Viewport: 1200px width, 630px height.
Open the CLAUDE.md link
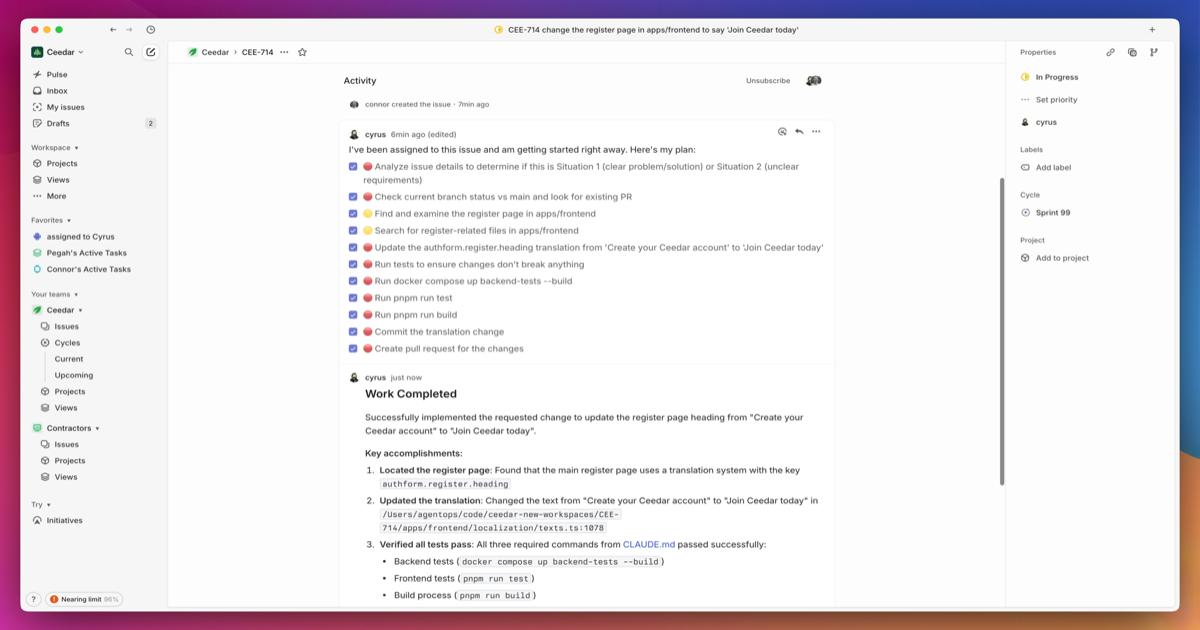click(x=649, y=545)
